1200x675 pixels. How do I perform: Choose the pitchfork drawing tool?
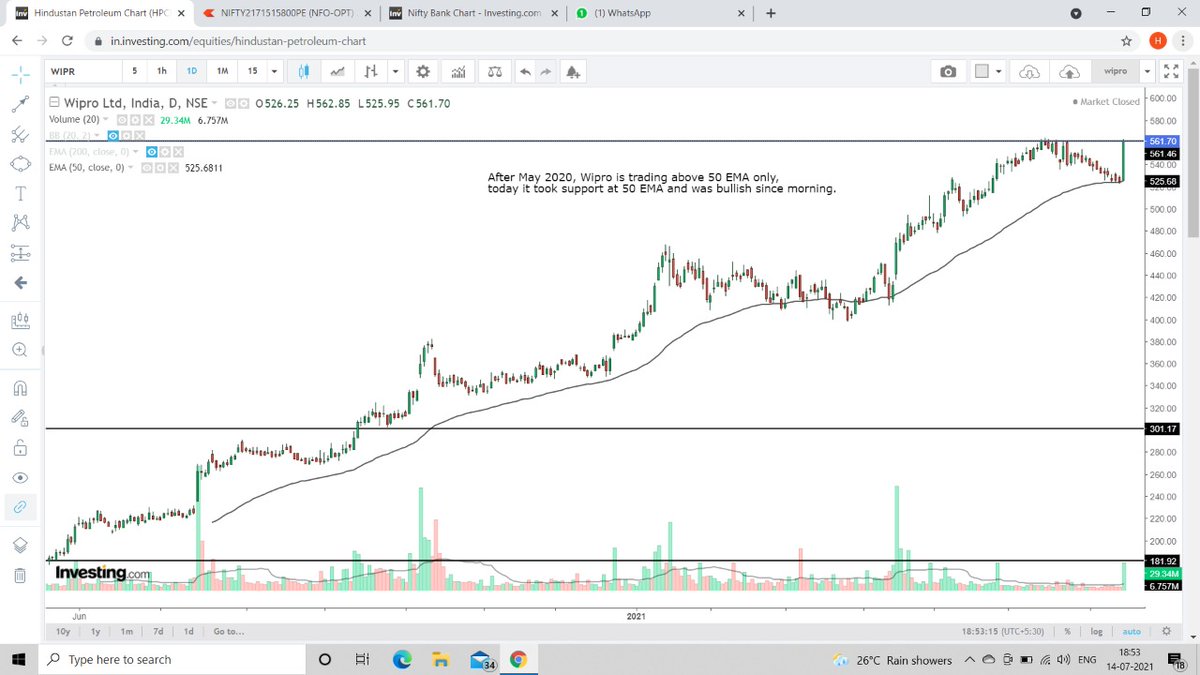[x=20, y=134]
